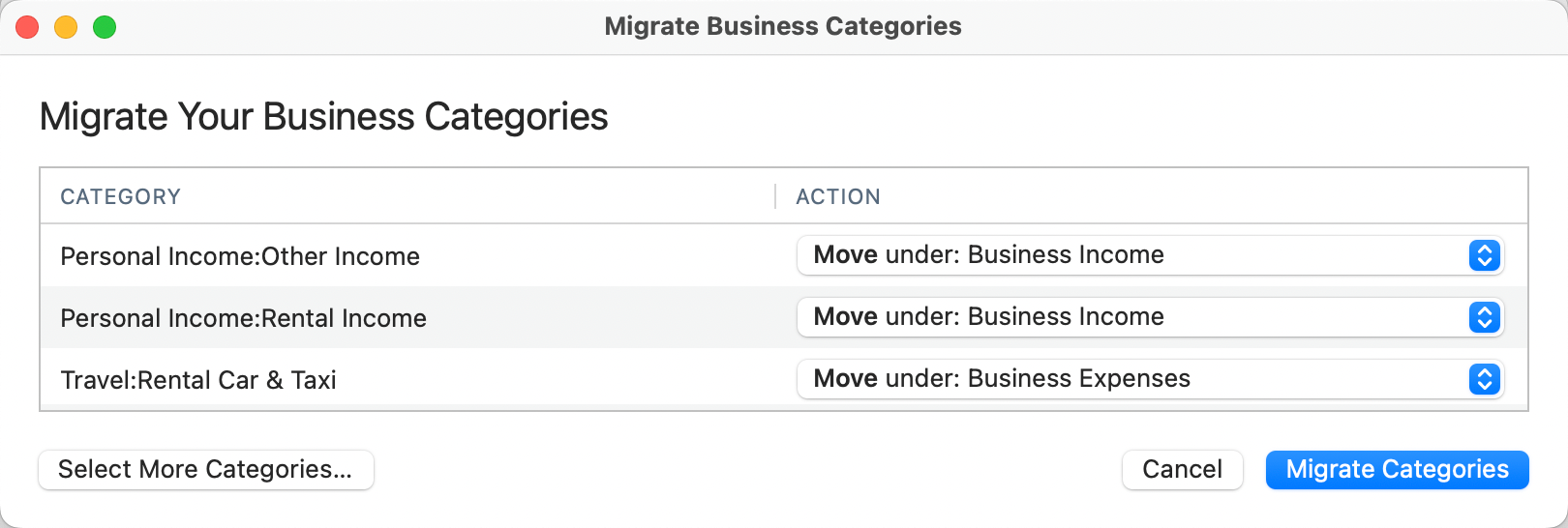This screenshot has height=528, width=1568.
Task: Click the blue chevron icon for Rental Income
Action: point(1484,317)
